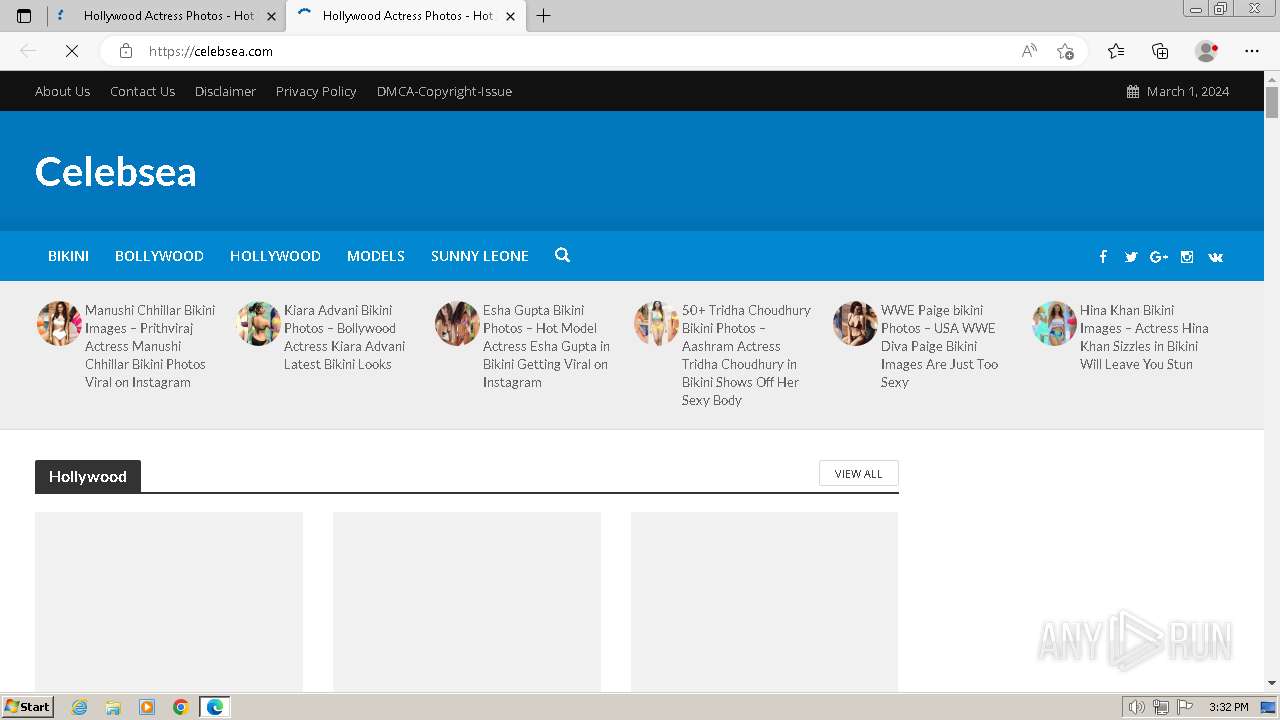1280x720 pixels.
Task: Add this page to favorites star icon
Action: point(1065,51)
